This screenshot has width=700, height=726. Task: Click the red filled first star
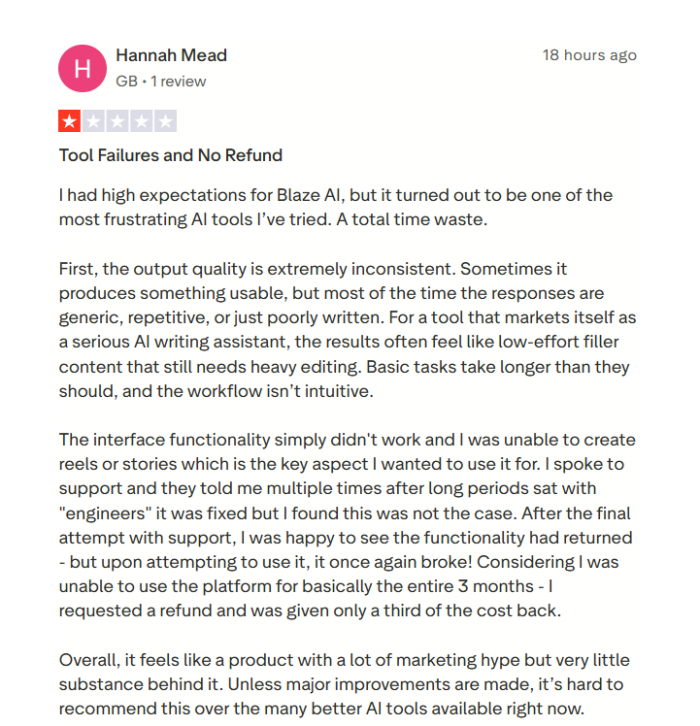pyautogui.click(x=70, y=122)
